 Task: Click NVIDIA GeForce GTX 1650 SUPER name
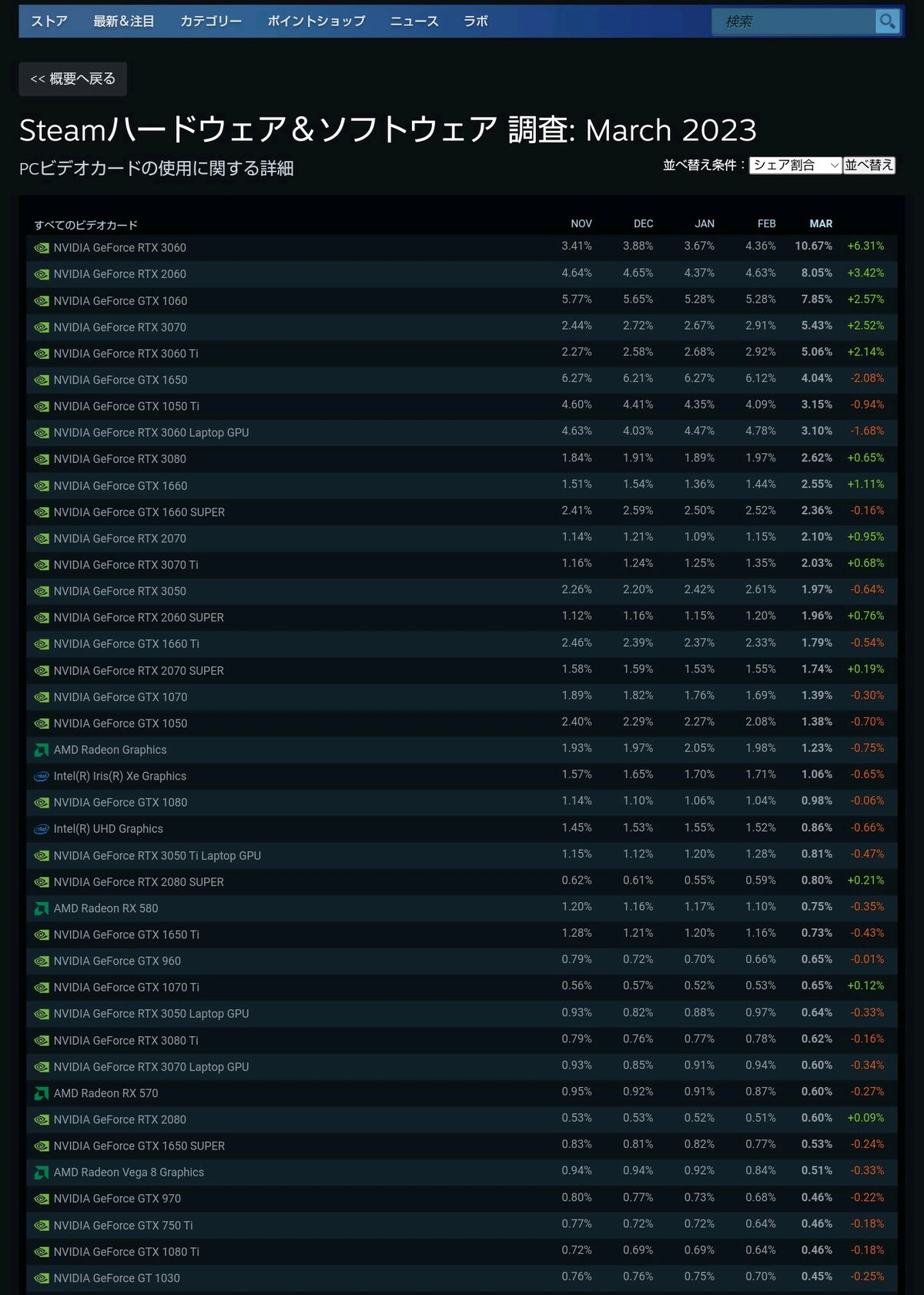[x=139, y=1146]
